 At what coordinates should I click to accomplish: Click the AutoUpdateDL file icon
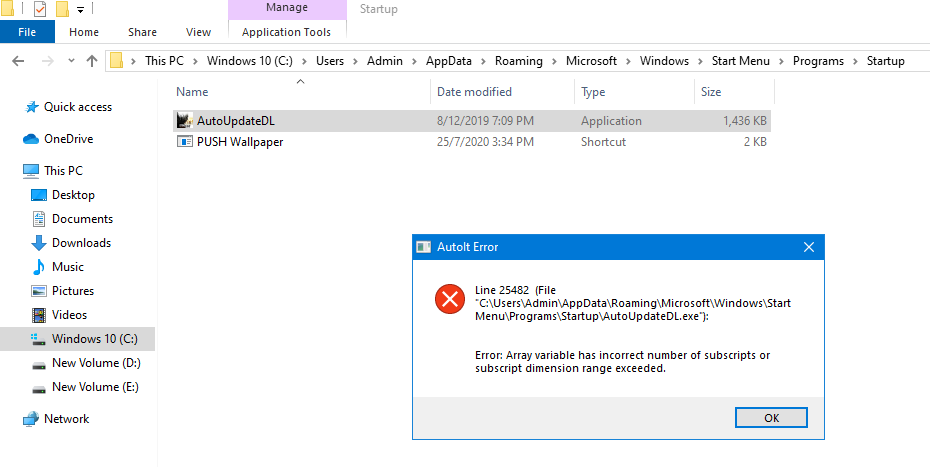[x=185, y=120]
